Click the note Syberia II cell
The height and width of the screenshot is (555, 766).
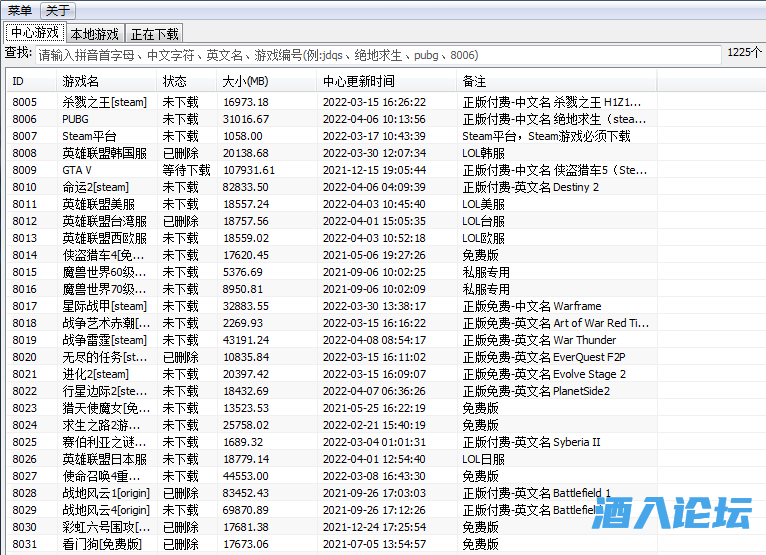pos(532,442)
